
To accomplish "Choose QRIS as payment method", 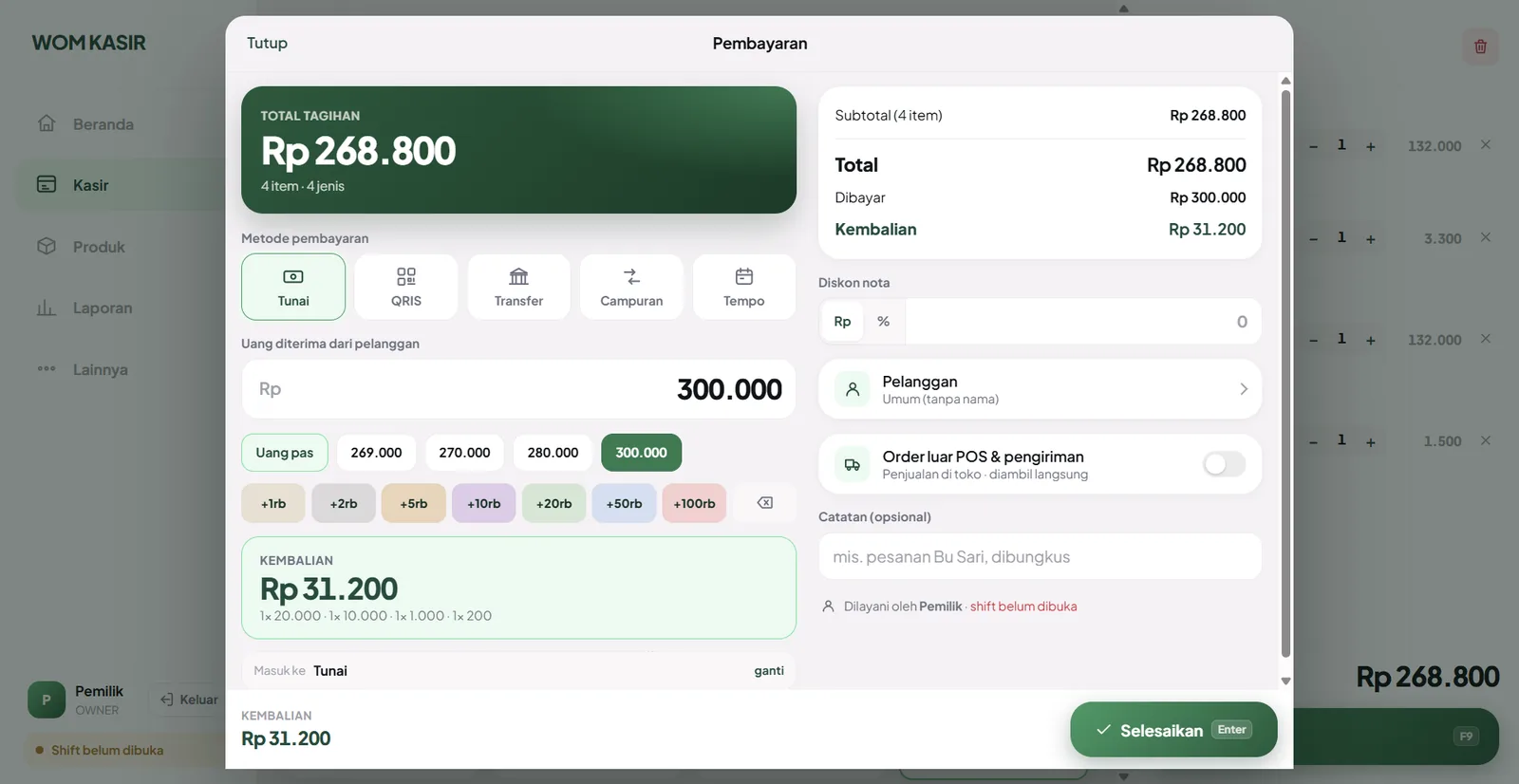I will pyautogui.click(x=405, y=287).
